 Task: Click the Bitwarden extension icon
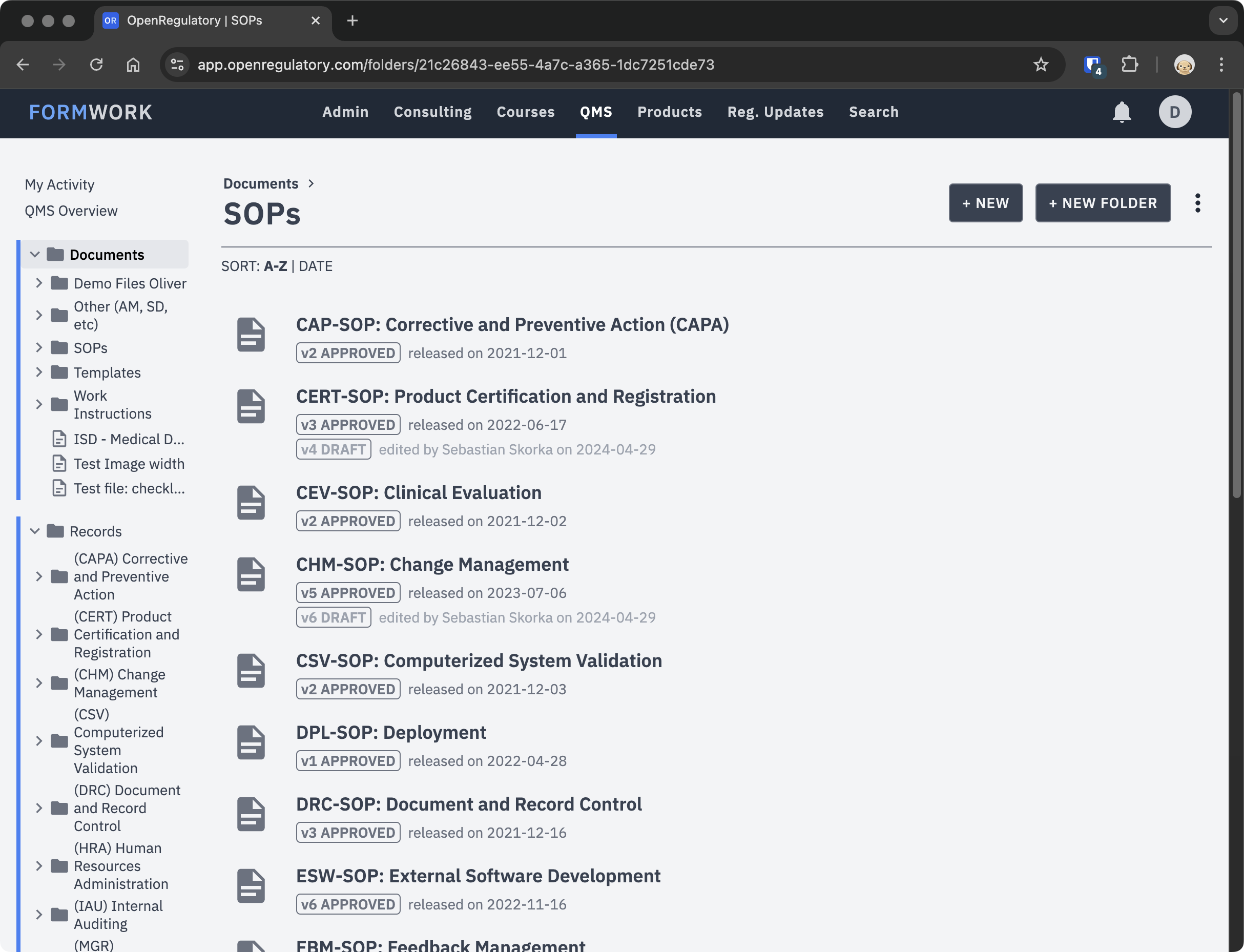[1092, 65]
